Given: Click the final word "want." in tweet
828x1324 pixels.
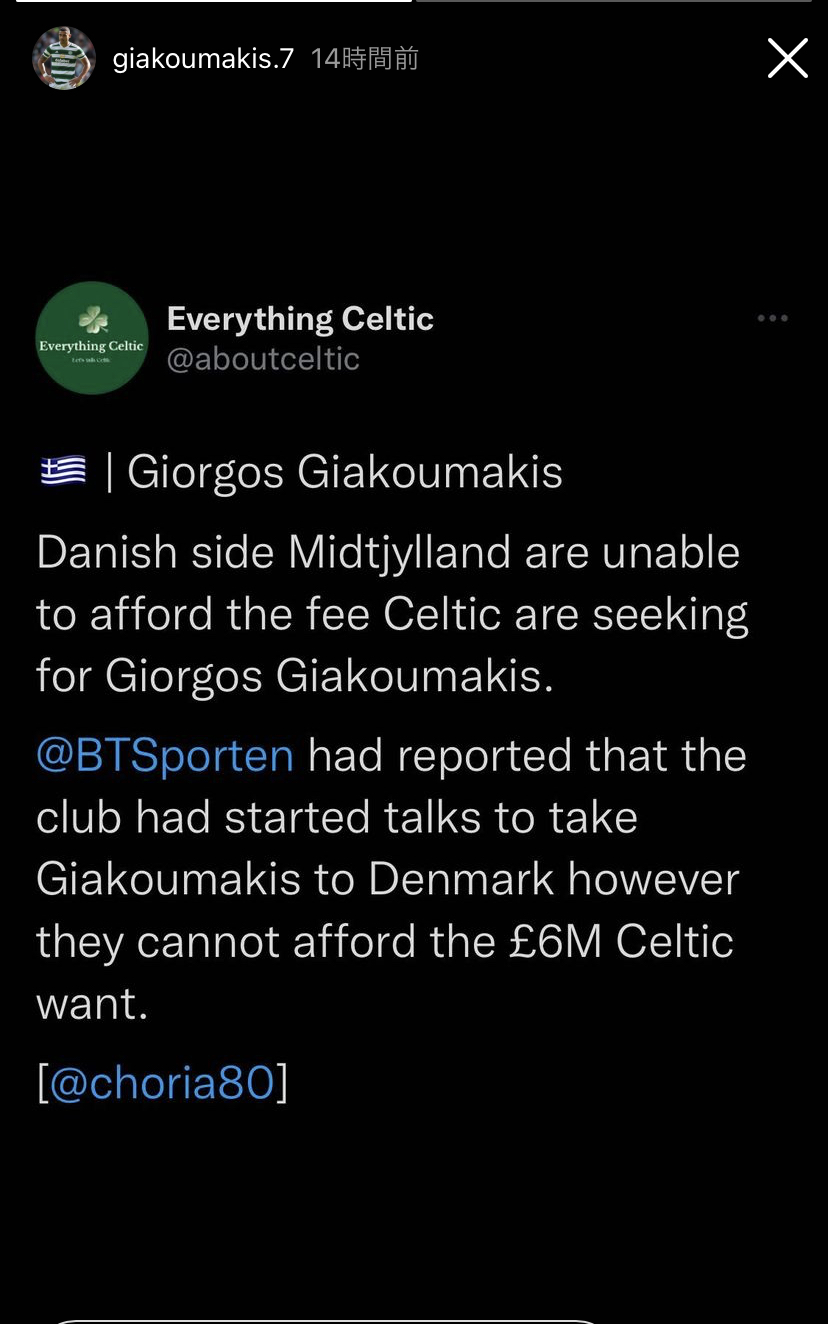Looking at the screenshot, I should (92, 1003).
